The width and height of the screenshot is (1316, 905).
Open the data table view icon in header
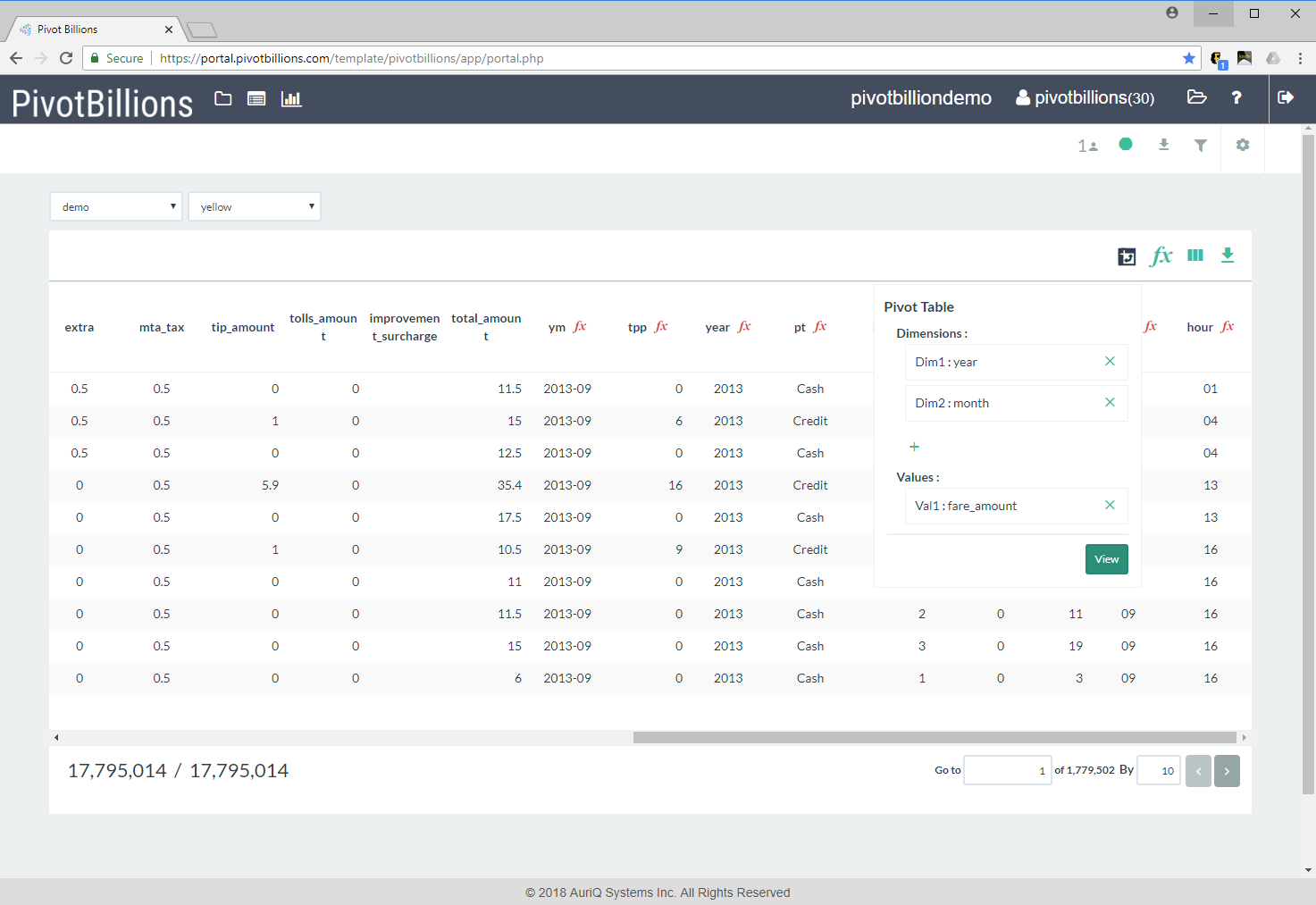click(x=256, y=98)
